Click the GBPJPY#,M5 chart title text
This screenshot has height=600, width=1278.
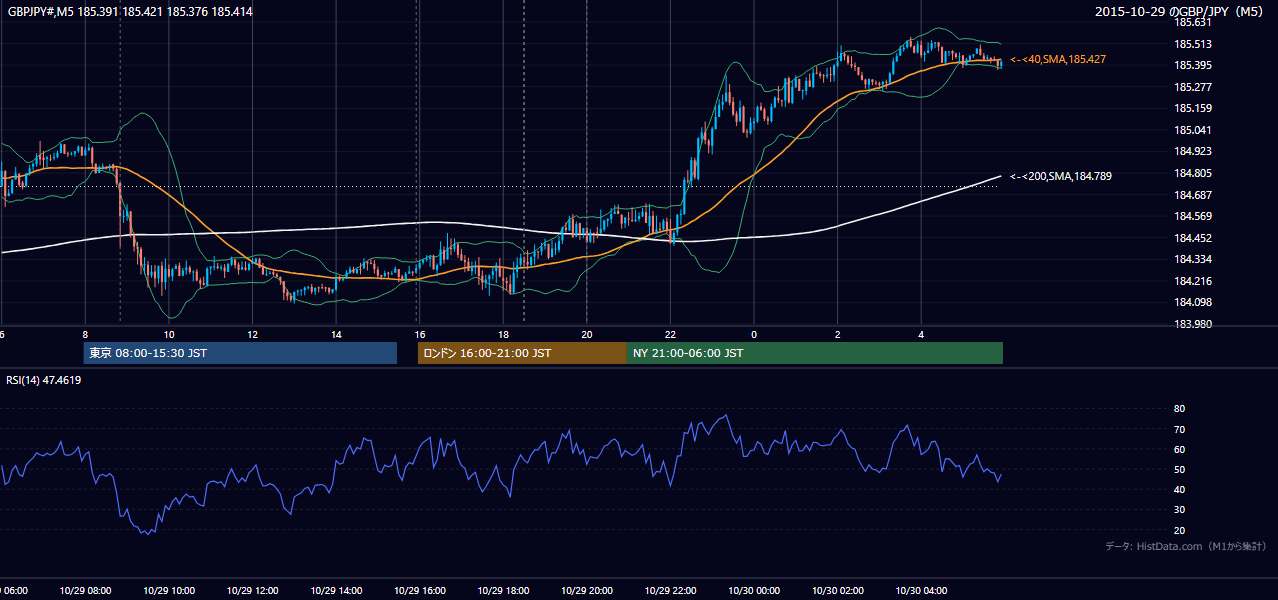tap(130, 12)
